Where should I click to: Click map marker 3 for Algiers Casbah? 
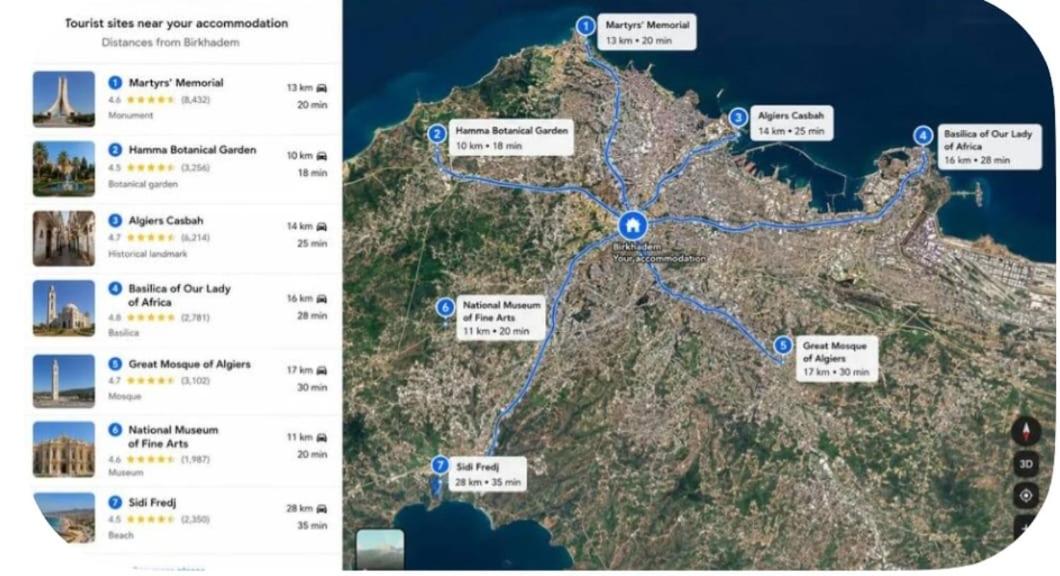(x=738, y=118)
